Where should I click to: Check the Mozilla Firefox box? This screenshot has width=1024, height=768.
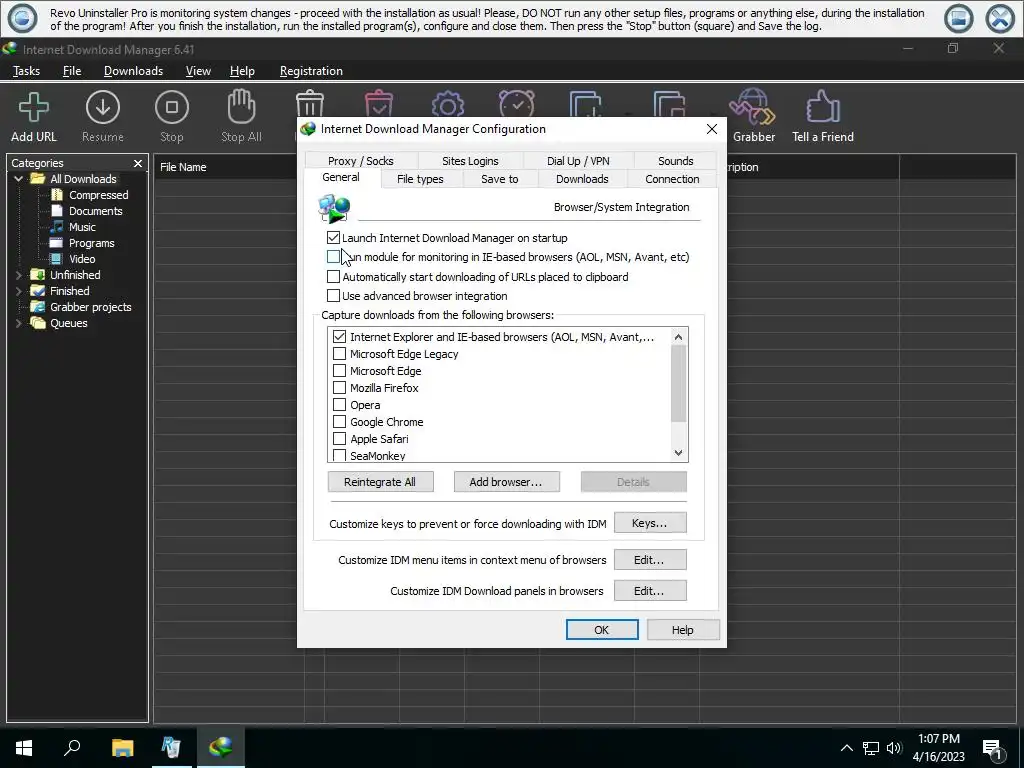pyautogui.click(x=339, y=388)
